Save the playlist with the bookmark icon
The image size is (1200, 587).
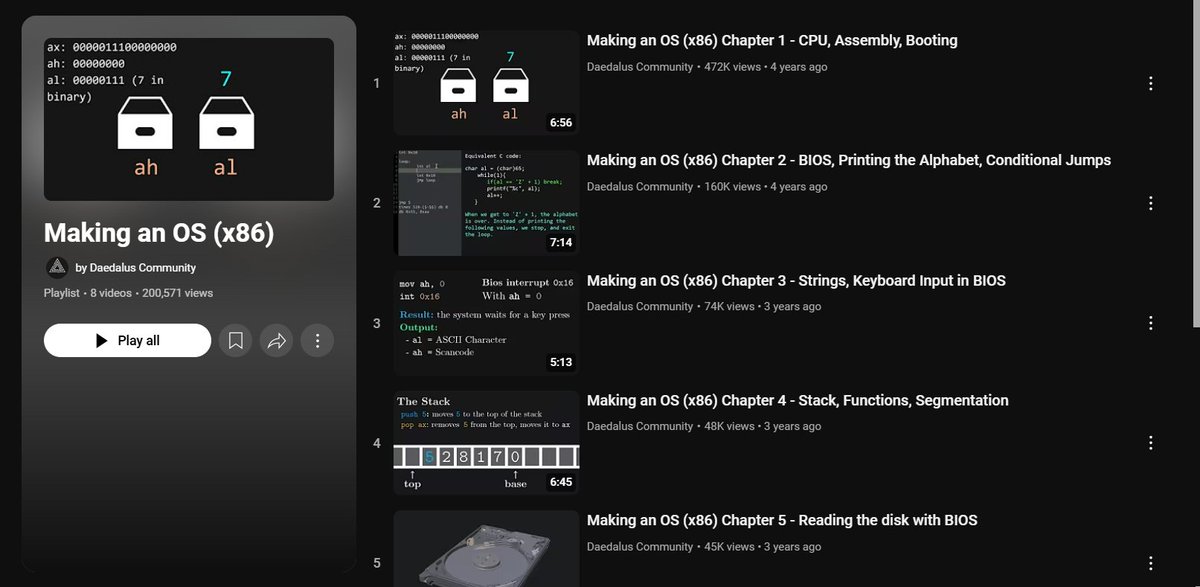click(x=236, y=341)
